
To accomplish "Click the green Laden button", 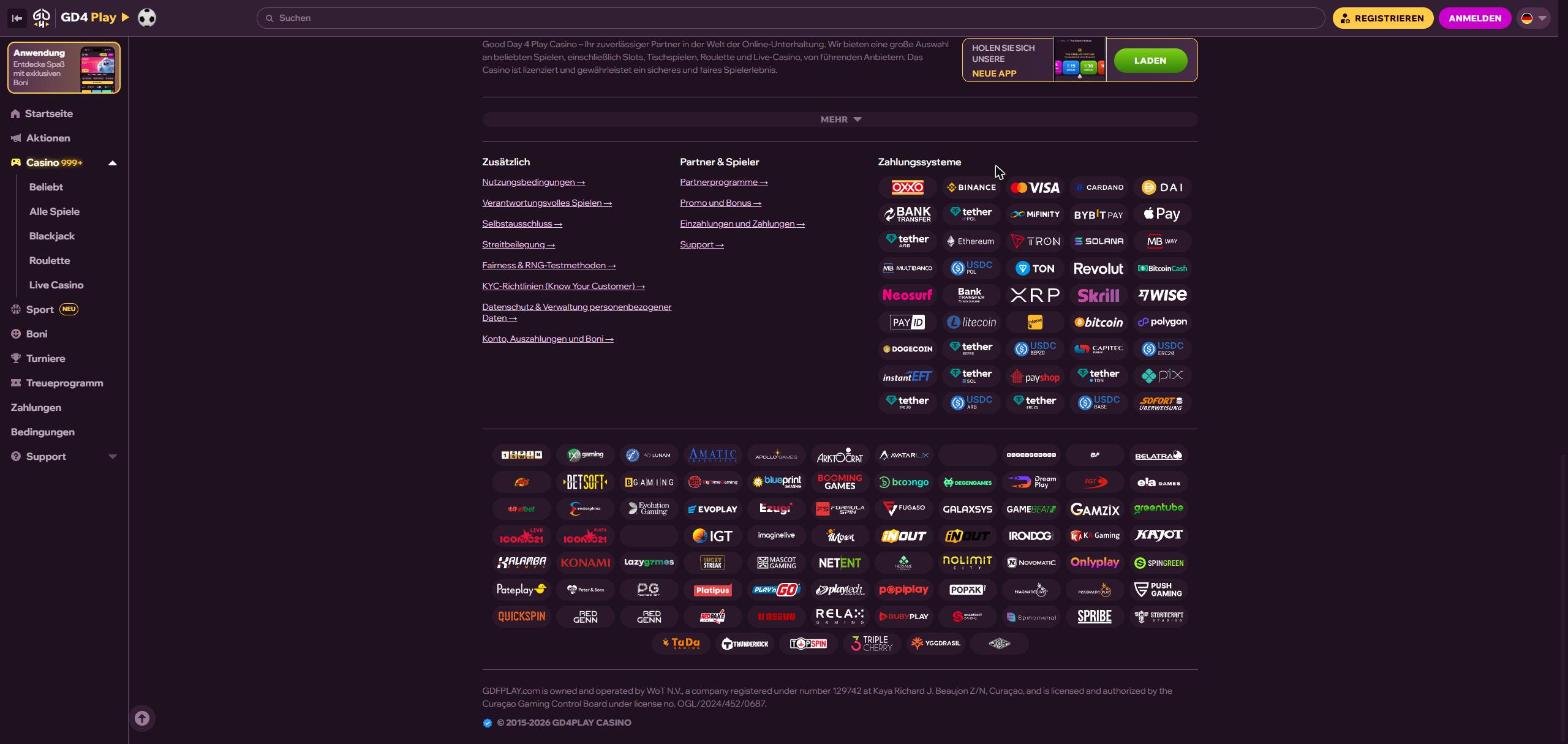I will [x=1150, y=60].
